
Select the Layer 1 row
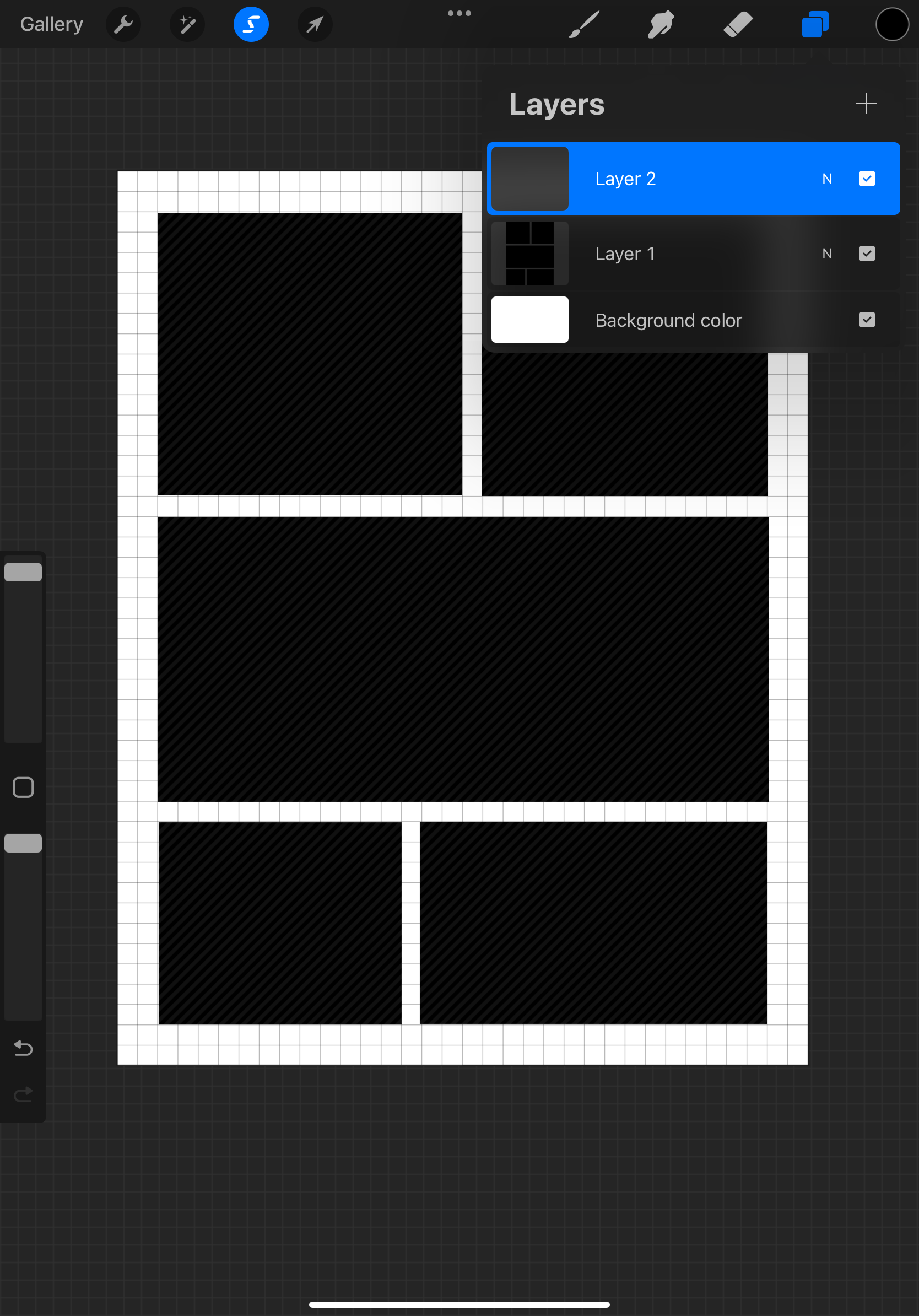pos(659,254)
